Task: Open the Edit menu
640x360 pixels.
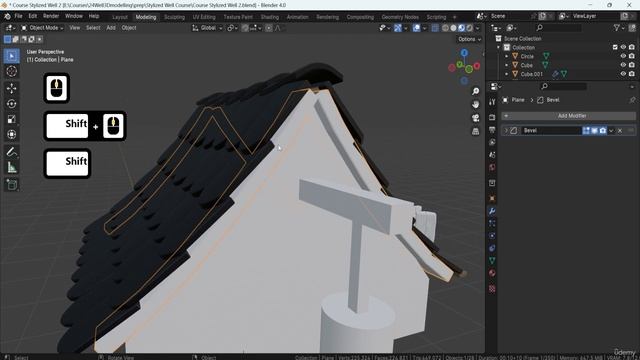Action: [33, 16]
